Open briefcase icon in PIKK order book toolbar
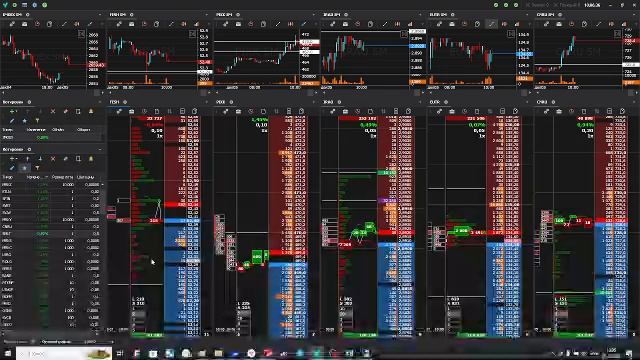640x360 pixels. coord(238,111)
